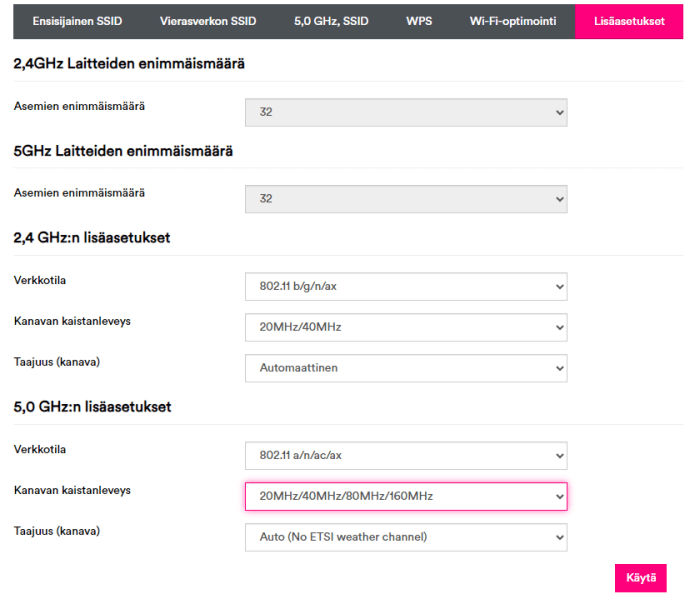Open the WPS tab

click(x=419, y=21)
